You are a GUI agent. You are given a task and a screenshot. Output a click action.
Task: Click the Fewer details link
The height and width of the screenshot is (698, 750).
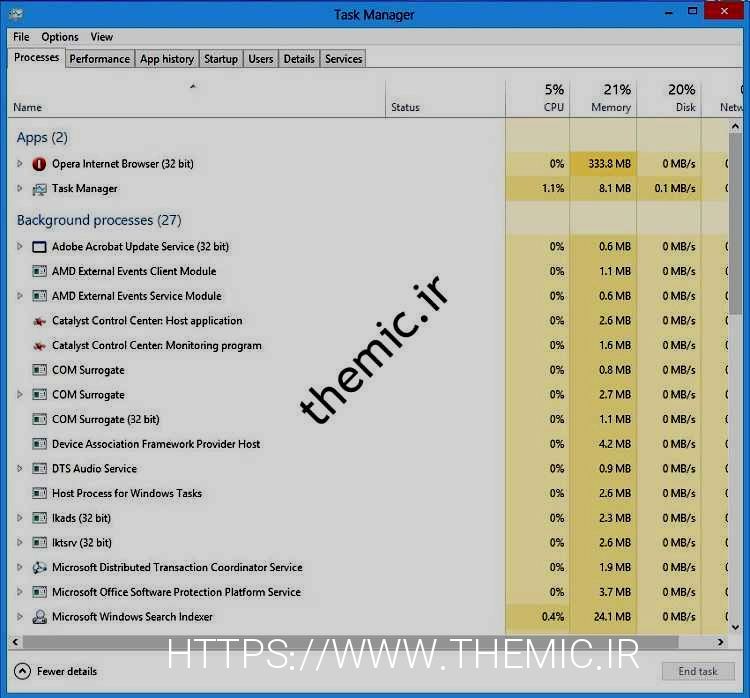(67, 671)
